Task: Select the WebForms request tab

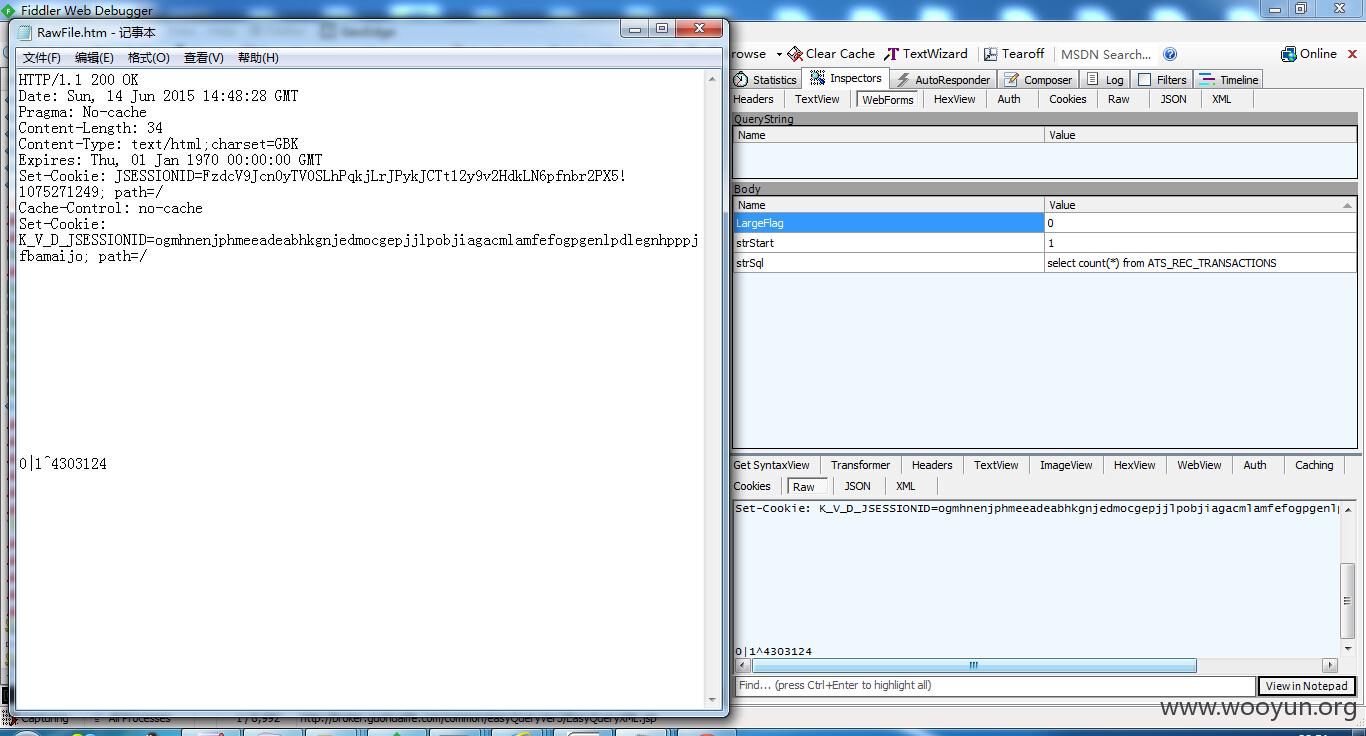Action: 887,99
